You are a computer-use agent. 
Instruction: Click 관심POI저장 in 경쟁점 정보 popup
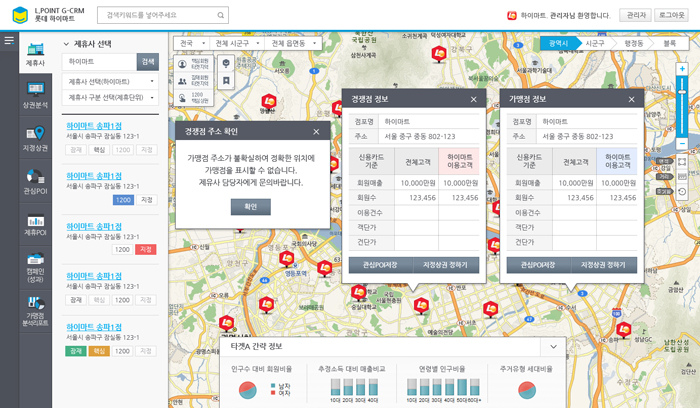coord(380,265)
